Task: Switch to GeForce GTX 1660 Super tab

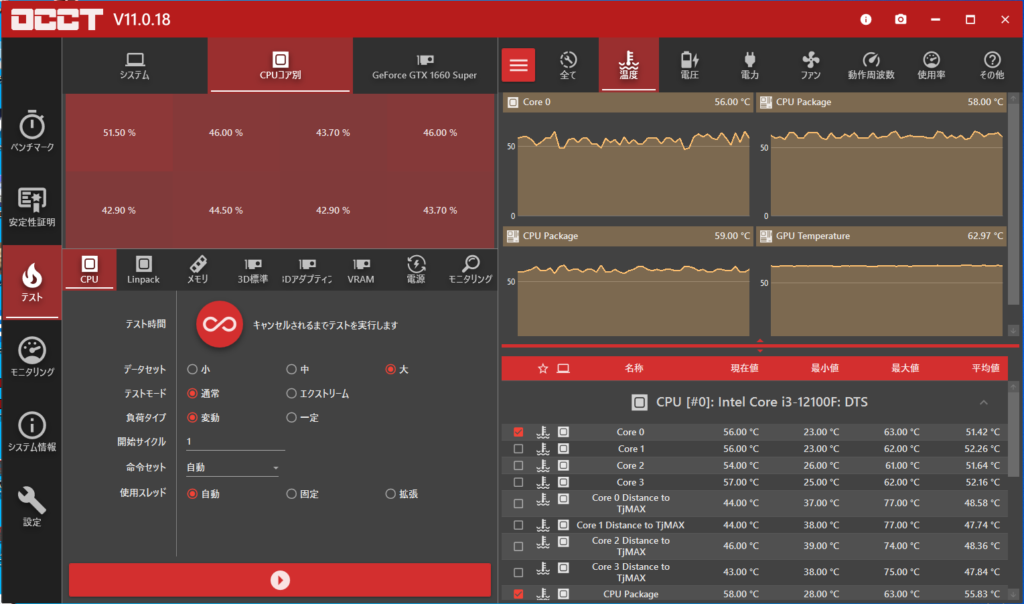Action: coord(424,65)
